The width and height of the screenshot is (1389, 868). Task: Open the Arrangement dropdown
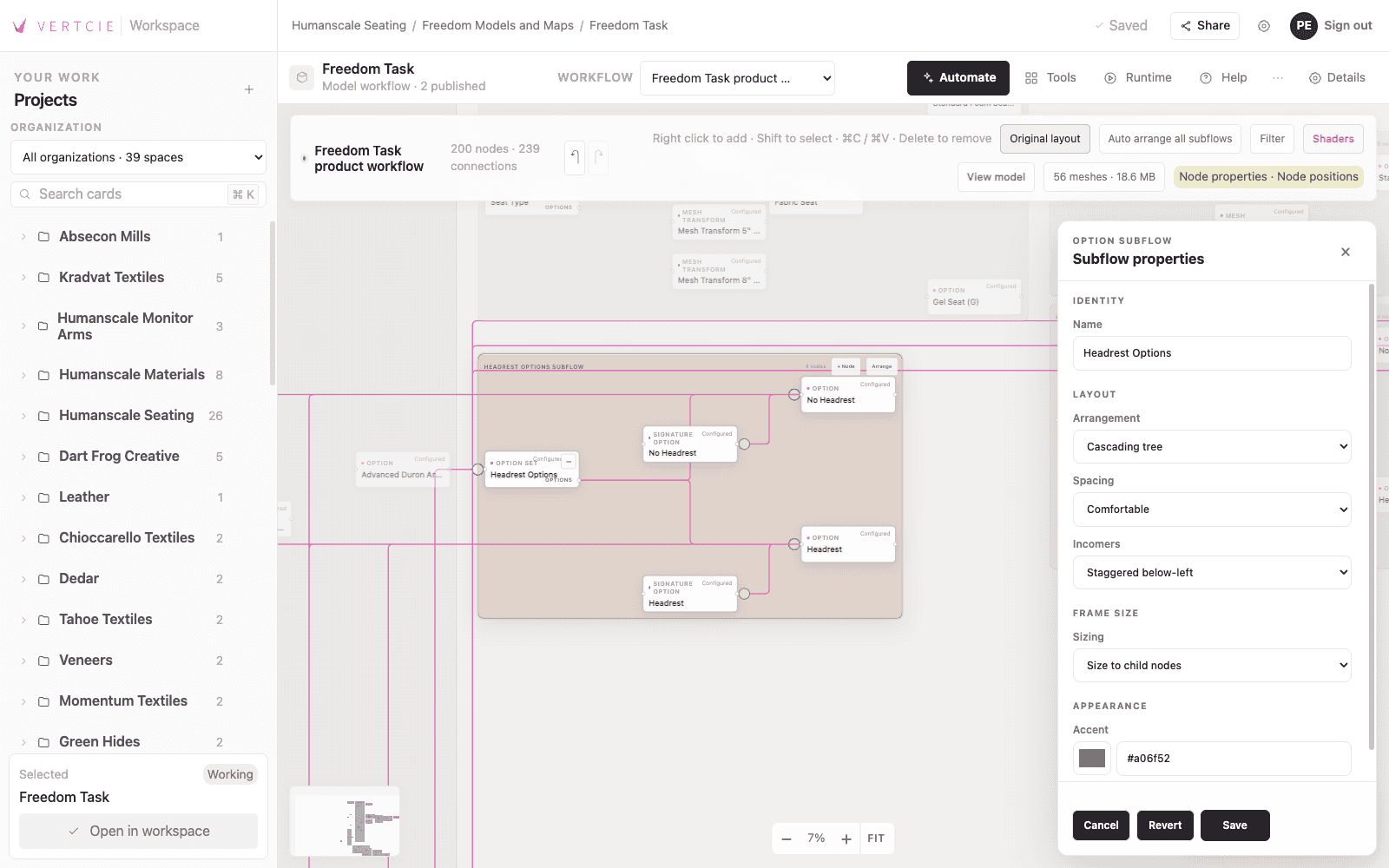[x=1212, y=447]
